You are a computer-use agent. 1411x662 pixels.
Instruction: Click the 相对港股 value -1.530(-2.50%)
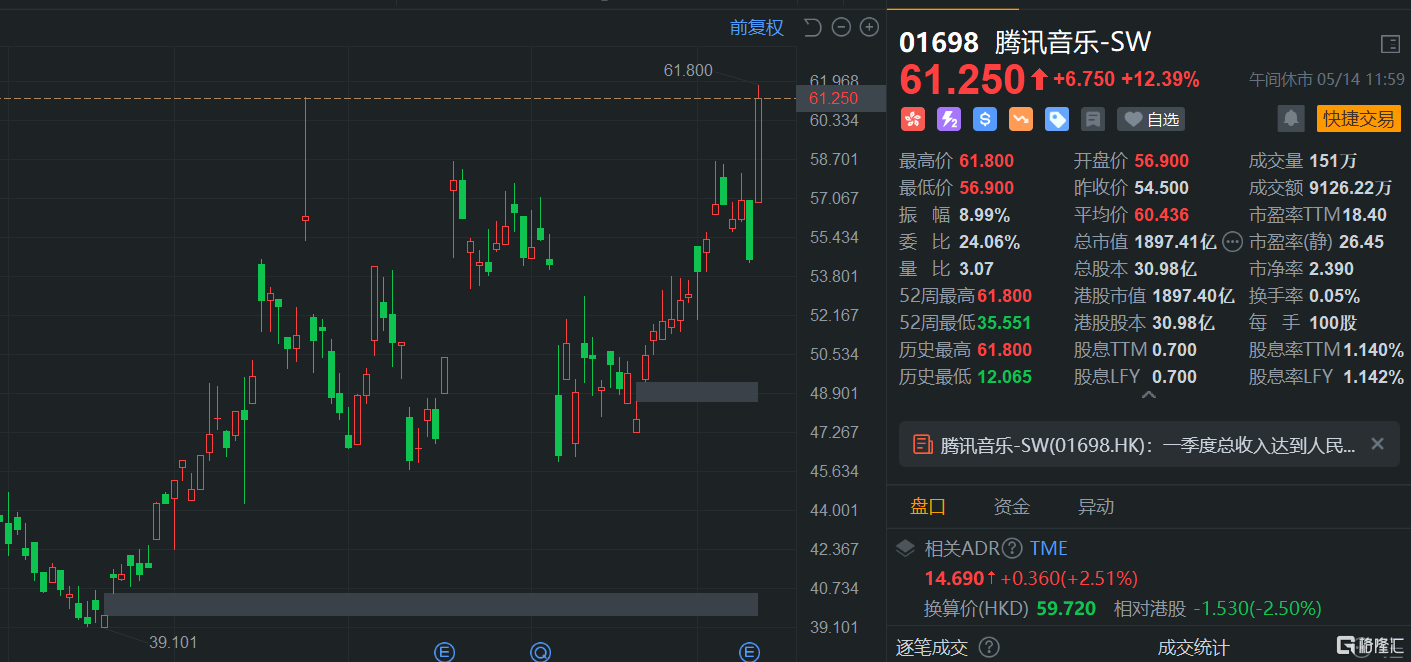pos(1258,608)
